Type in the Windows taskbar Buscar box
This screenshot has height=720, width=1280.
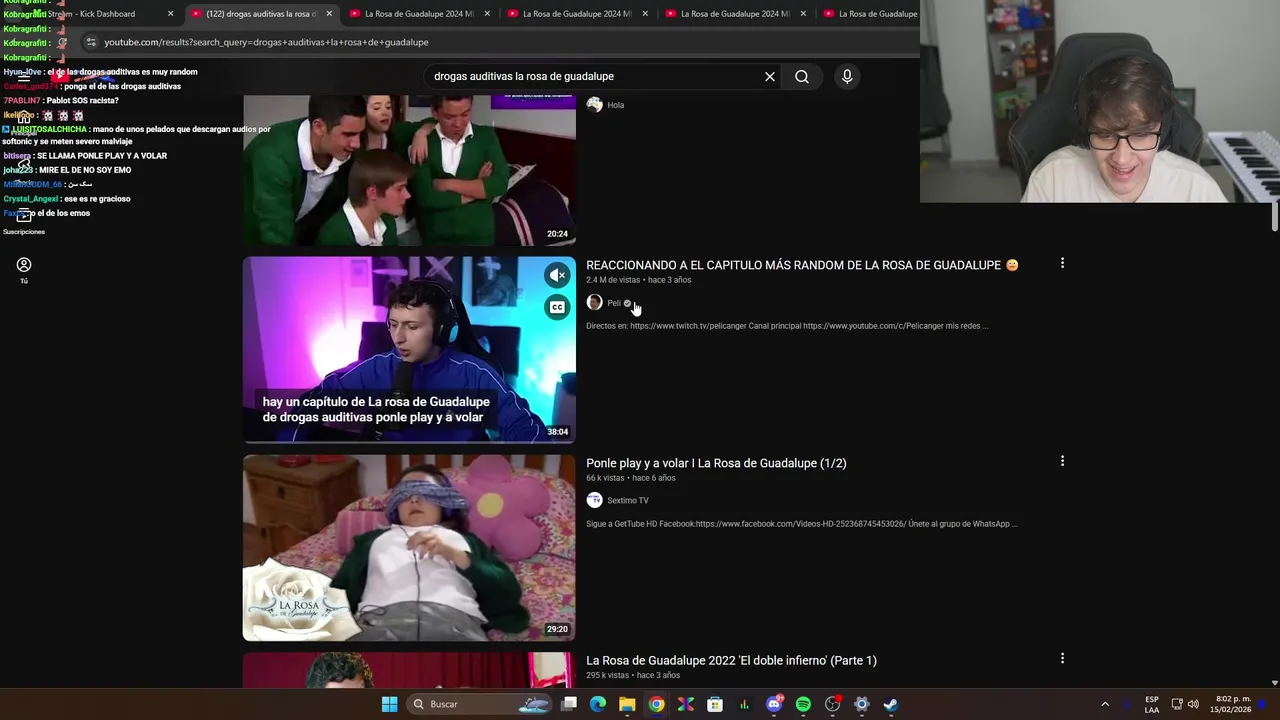click(x=480, y=704)
